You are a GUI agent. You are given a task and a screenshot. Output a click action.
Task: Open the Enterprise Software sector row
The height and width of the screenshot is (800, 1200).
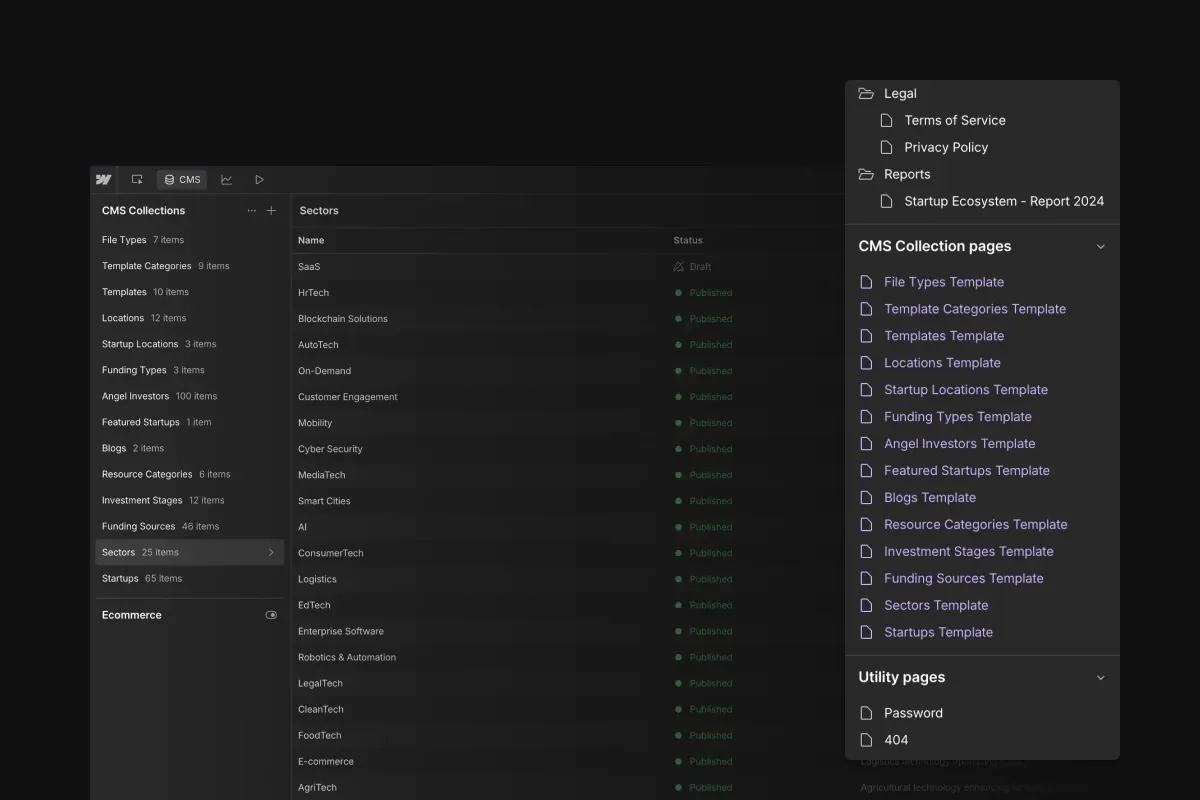click(x=568, y=631)
